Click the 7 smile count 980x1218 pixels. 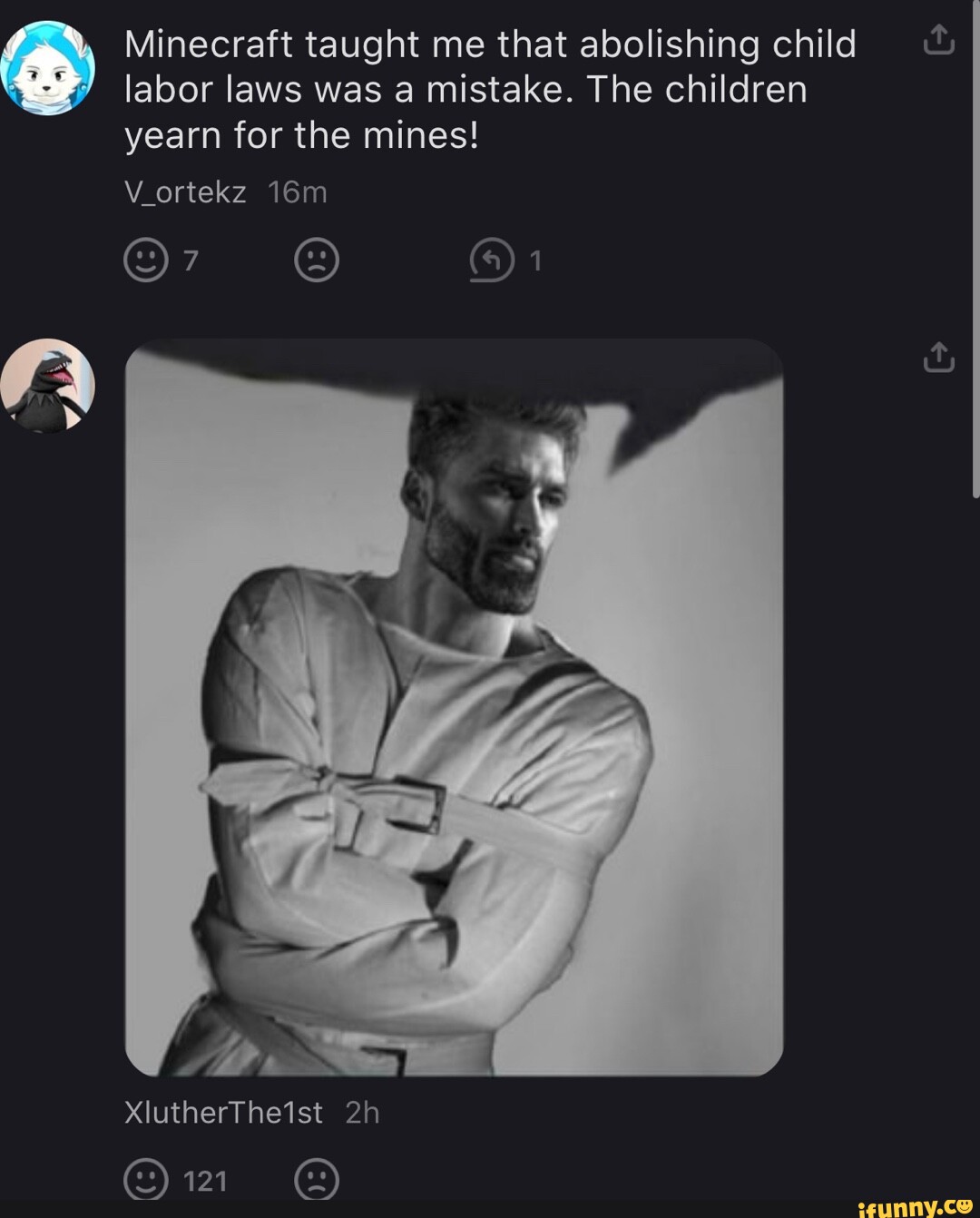click(x=191, y=261)
